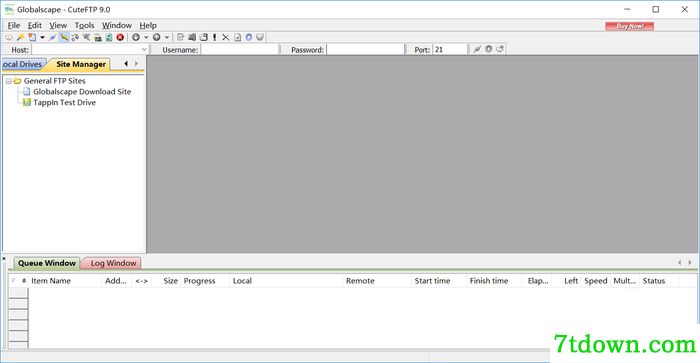Click the Upload arrow circle icon
700x363 pixels.
(156, 38)
